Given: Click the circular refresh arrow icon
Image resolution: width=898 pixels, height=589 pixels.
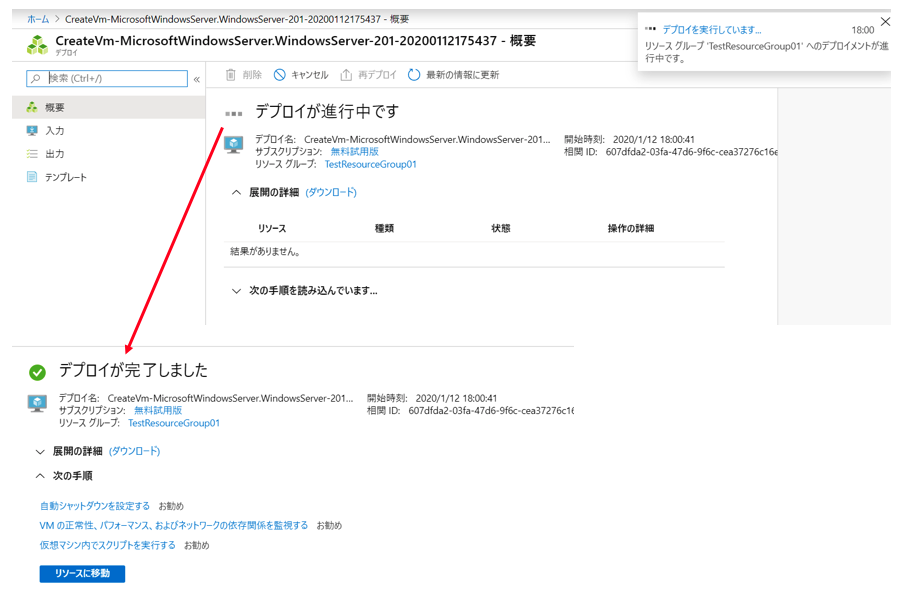Looking at the screenshot, I should pos(413,74).
